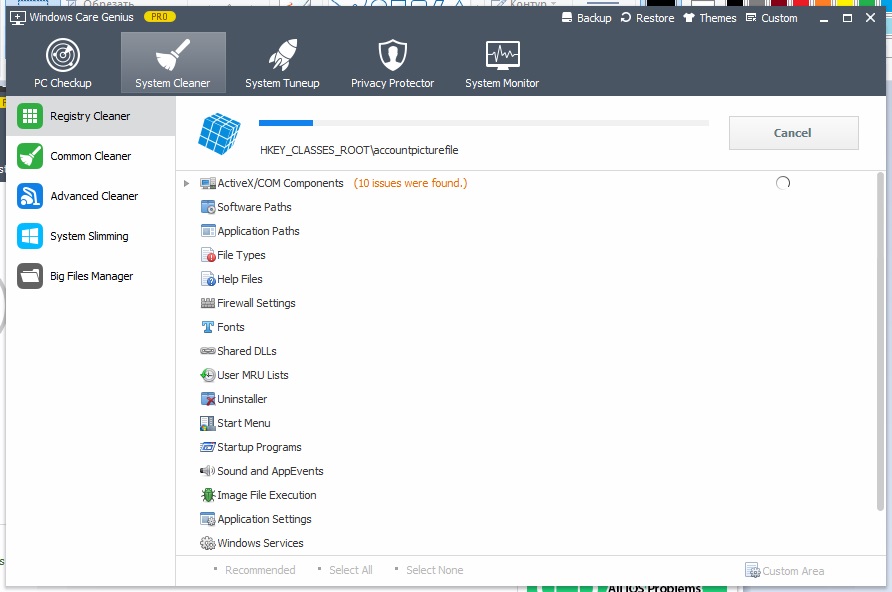The height and width of the screenshot is (592, 892).
Task: Select the System Cleaner broom icon
Action: 173,55
